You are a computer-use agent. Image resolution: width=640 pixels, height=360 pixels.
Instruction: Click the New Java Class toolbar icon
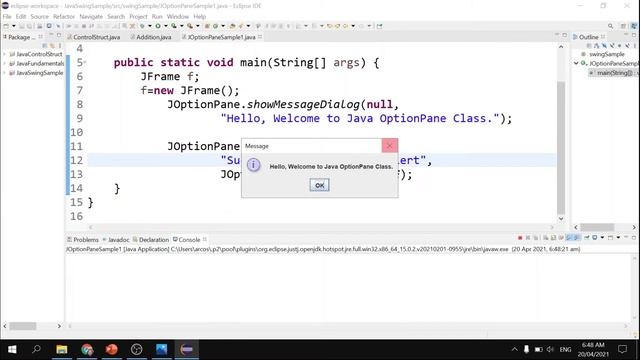(216, 26)
